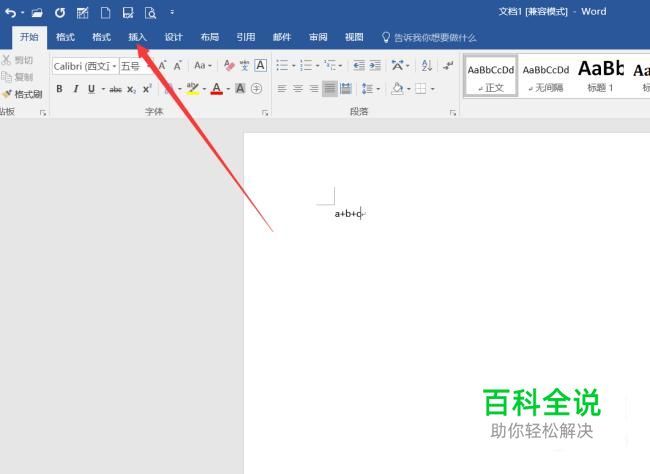Click the New blank document icon
The image size is (650, 474).
(104, 12)
